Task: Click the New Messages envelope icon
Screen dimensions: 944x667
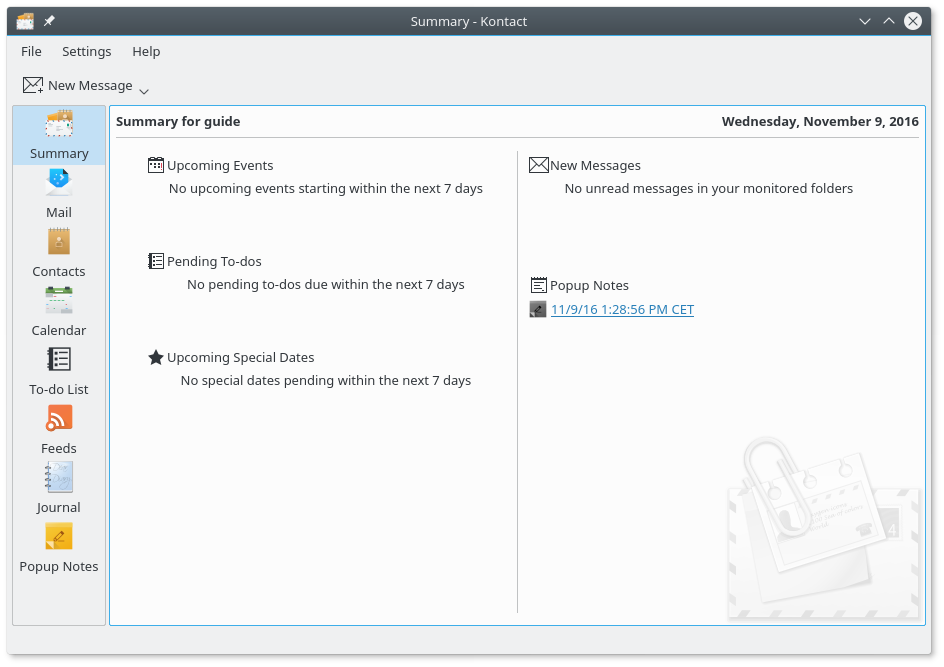Action: pos(539,165)
